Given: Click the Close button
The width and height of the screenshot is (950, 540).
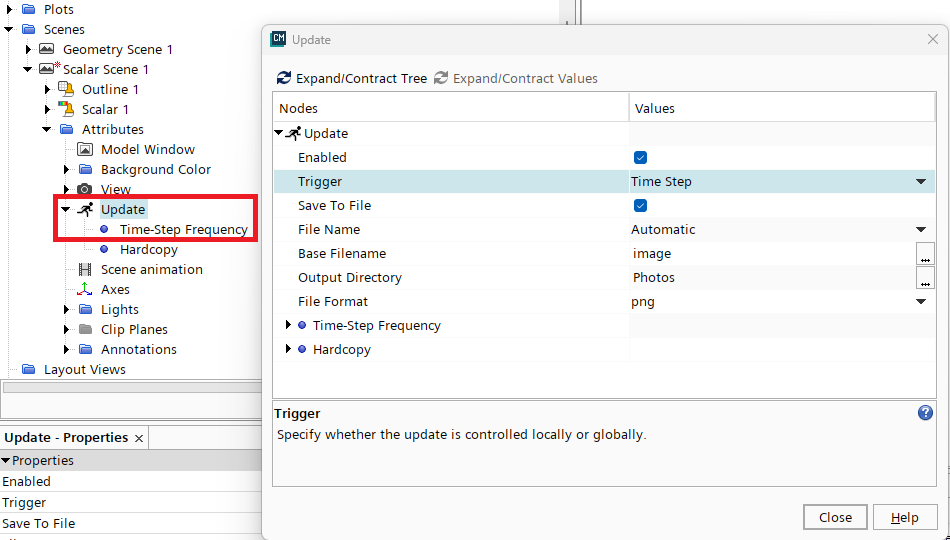Looking at the screenshot, I should (x=835, y=517).
